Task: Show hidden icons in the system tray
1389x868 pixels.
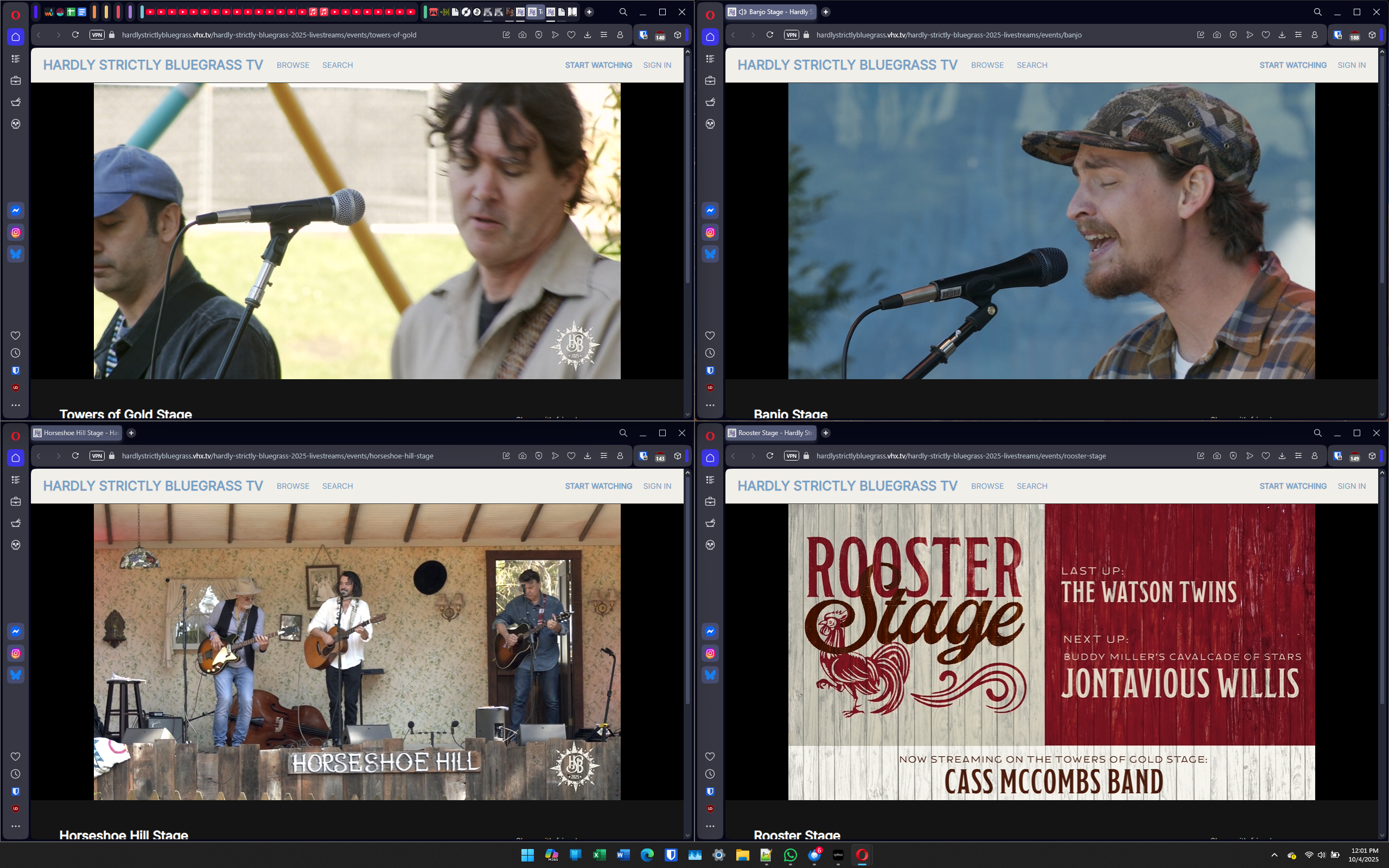Action: pyautogui.click(x=1274, y=856)
